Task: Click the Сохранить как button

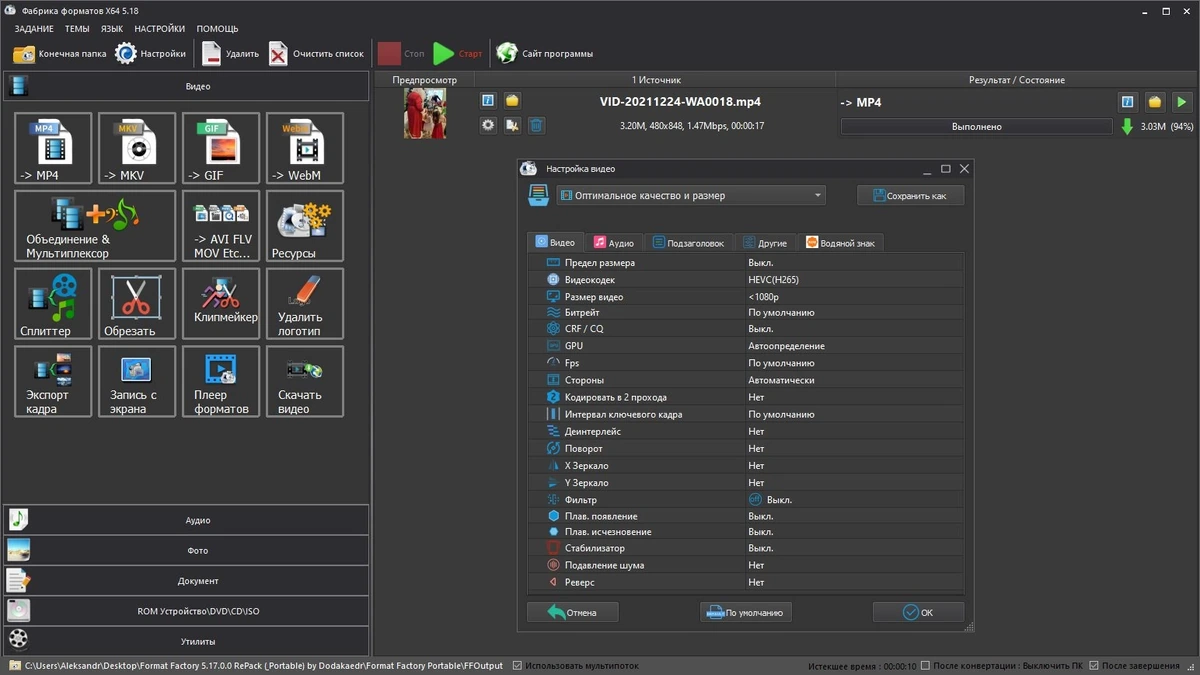Action: click(910, 196)
